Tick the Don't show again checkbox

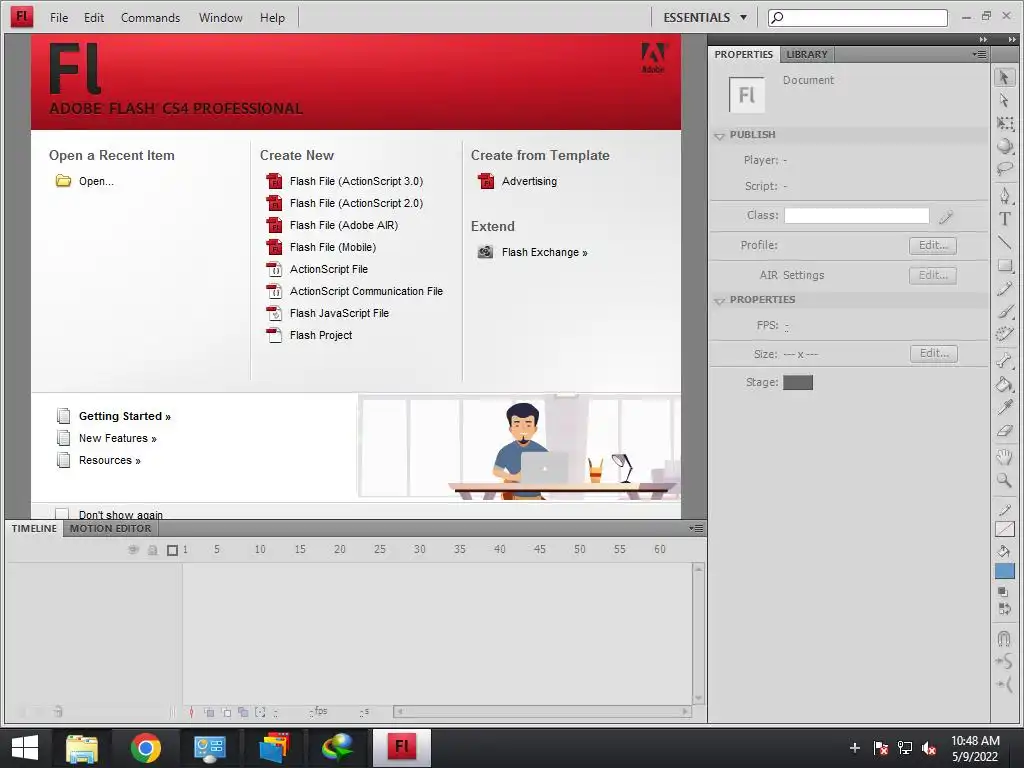coord(62,514)
